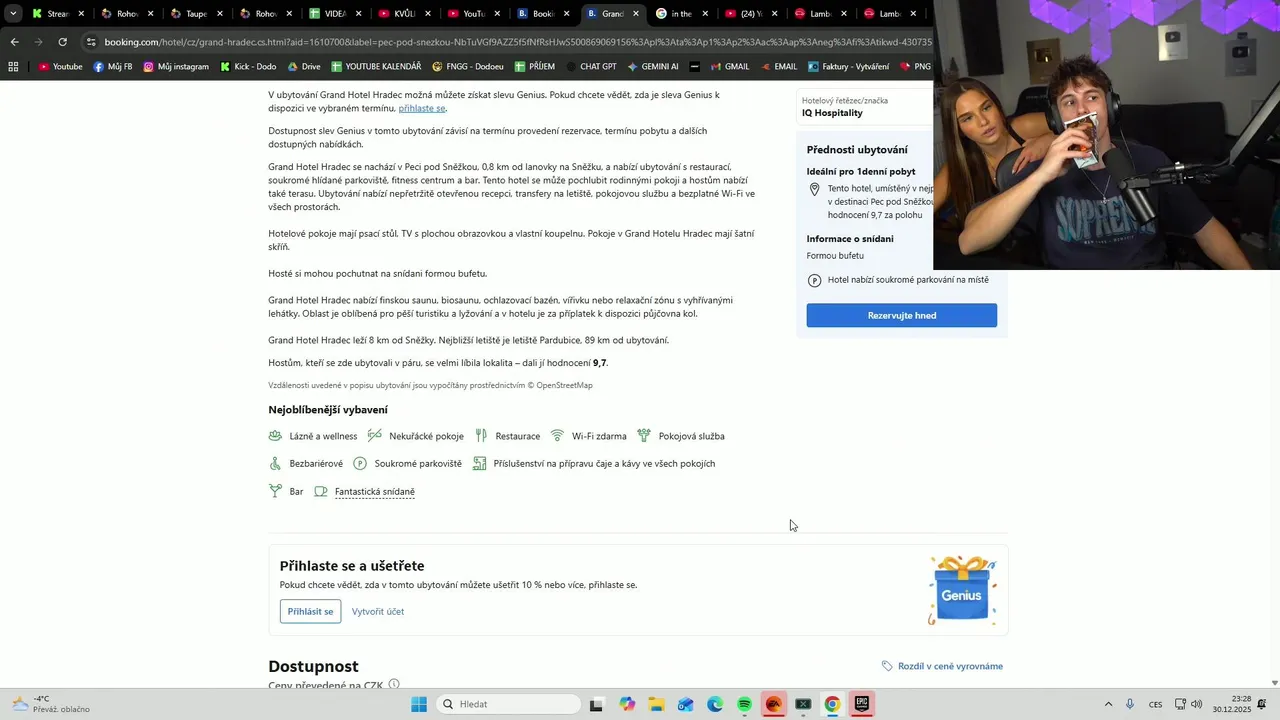Click the Fantastická snídaně amenity link

tap(375, 492)
